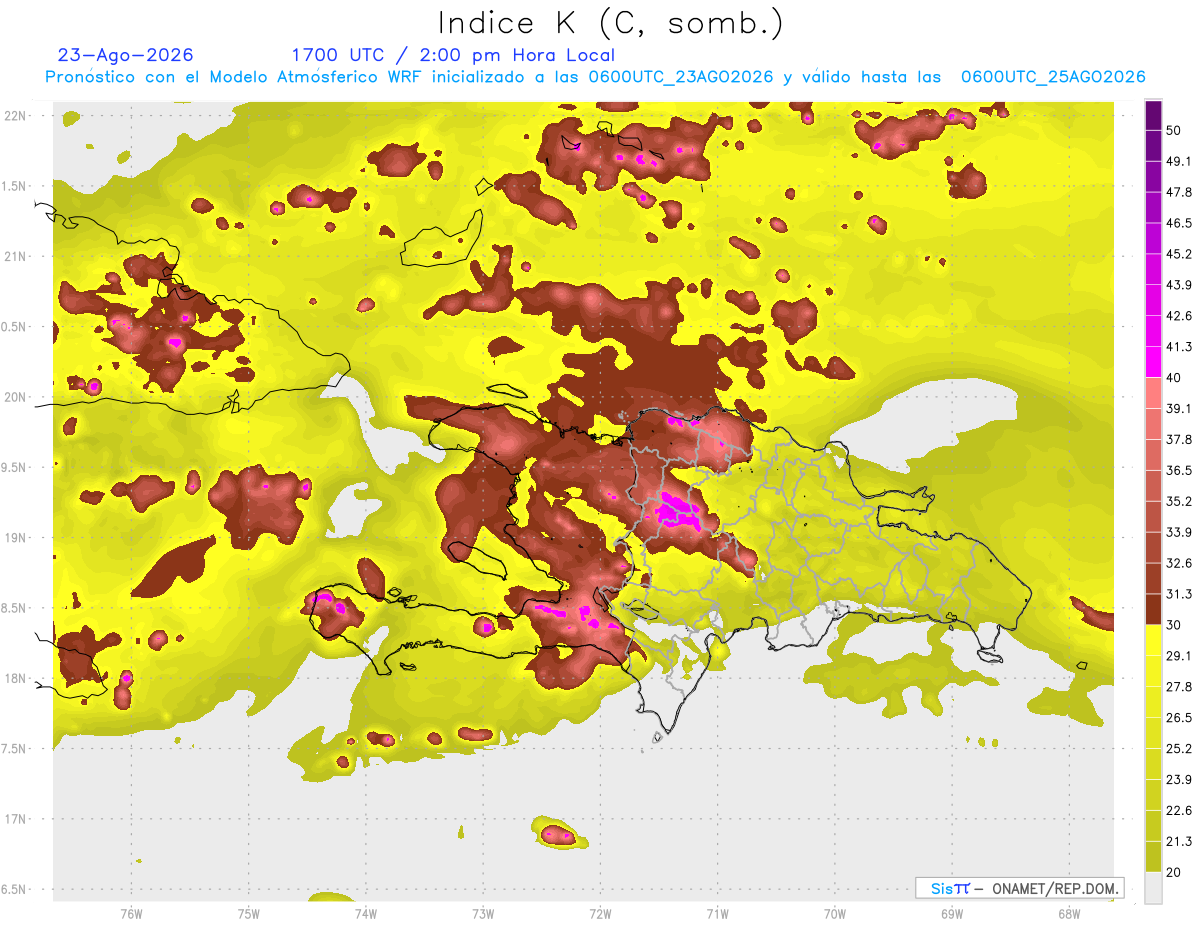Click the '22.6' colorbar label
This screenshot has height=927, width=1200.
[x=1179, y=810]
